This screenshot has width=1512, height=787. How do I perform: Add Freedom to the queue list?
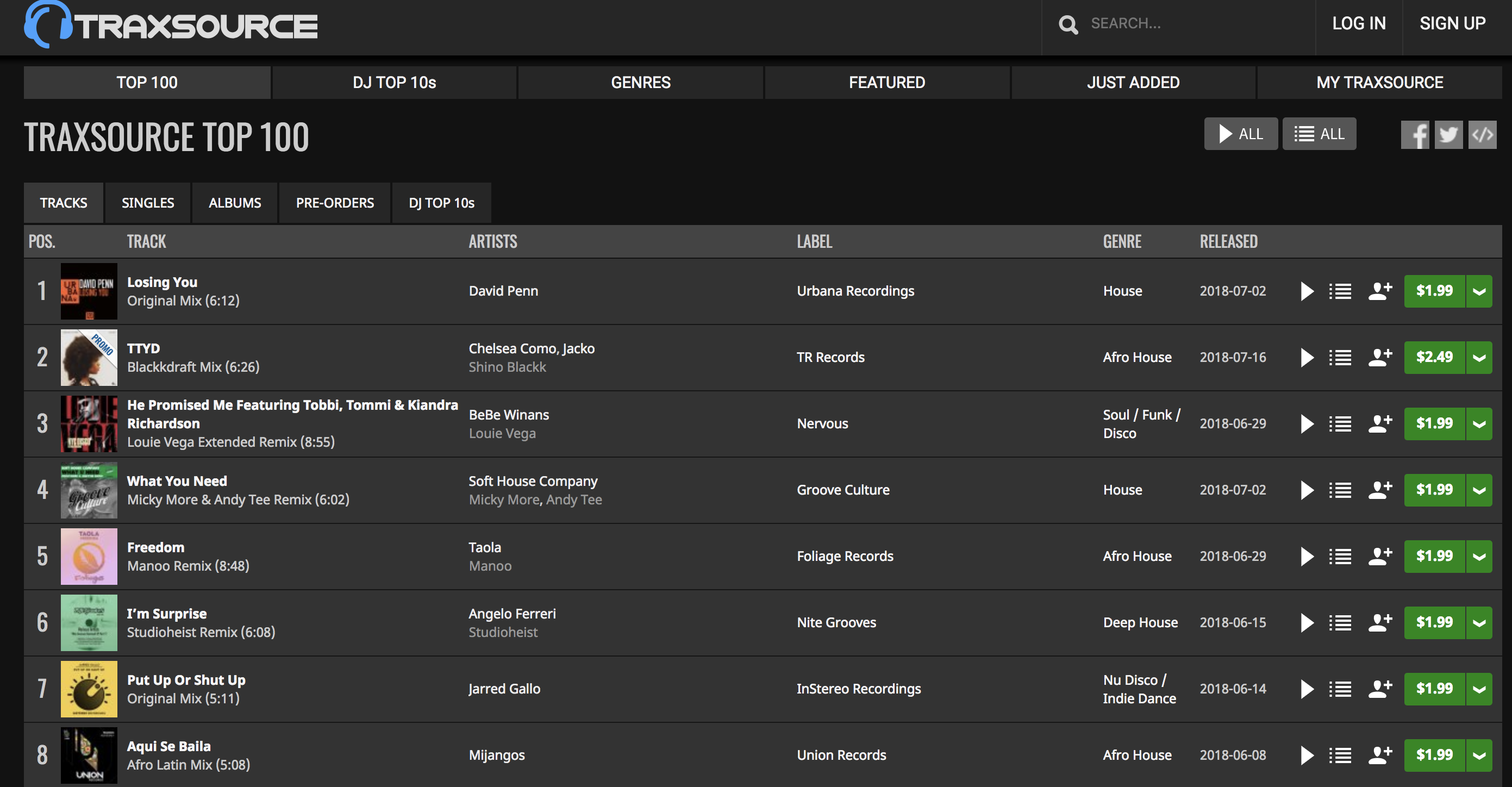coord(1340,557)
